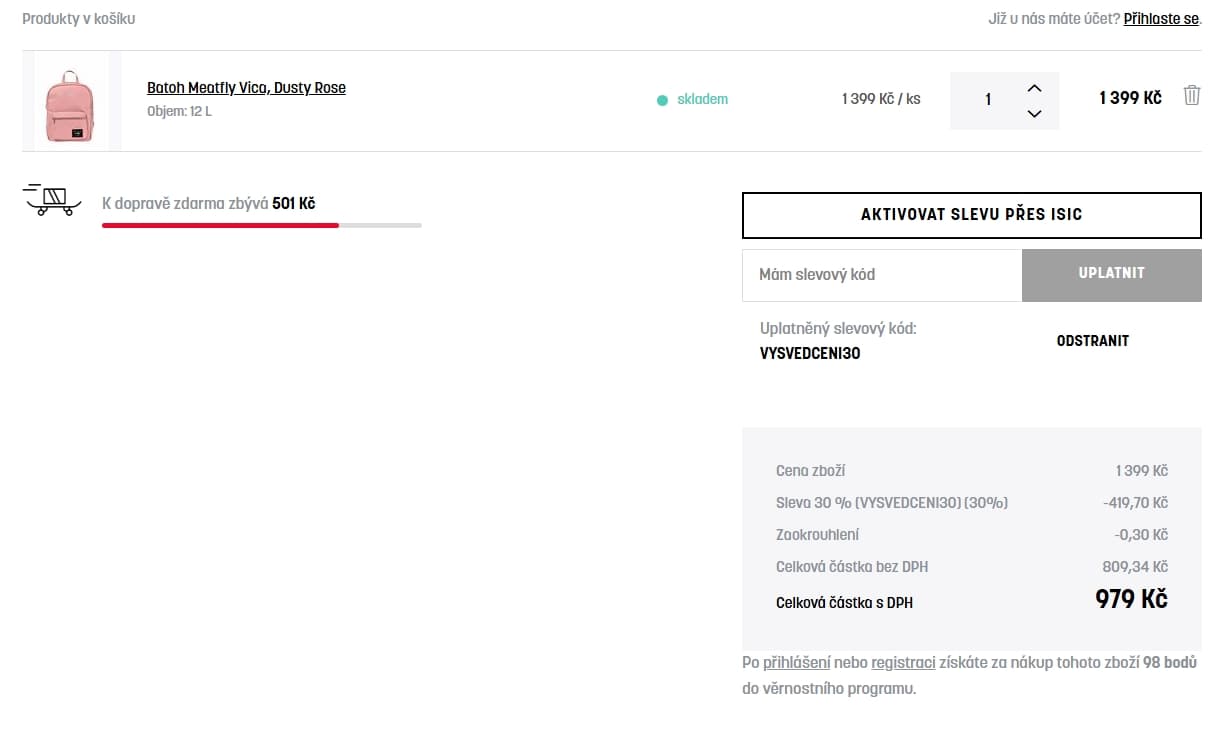Click the Produkty v košíku heading
This screenshot has width=1209, height=746.
tap(78, 18)
